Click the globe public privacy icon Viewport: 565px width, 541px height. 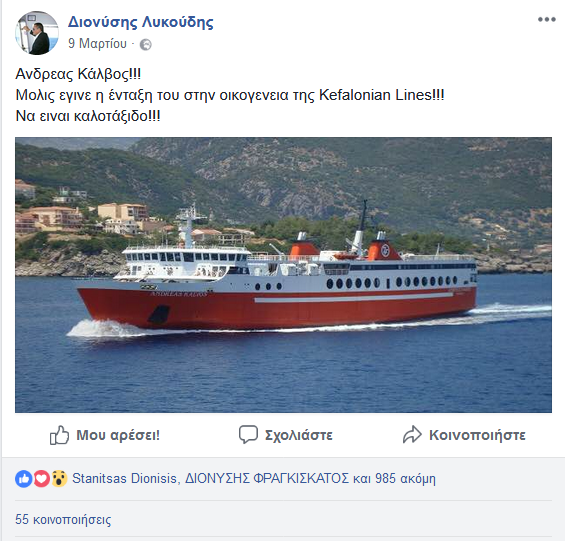coord(146,45)
